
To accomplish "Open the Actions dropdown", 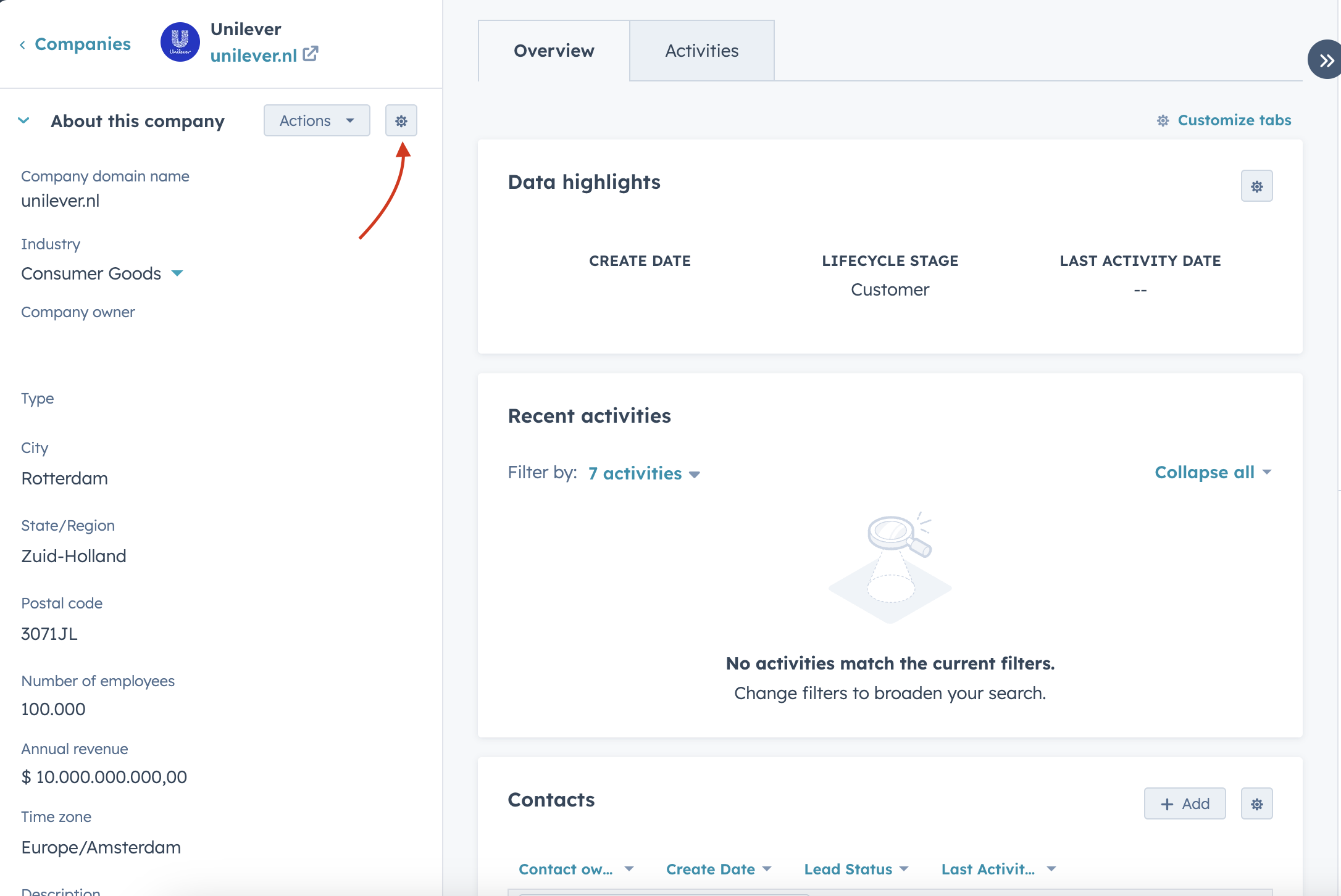I will pos(317,121).
